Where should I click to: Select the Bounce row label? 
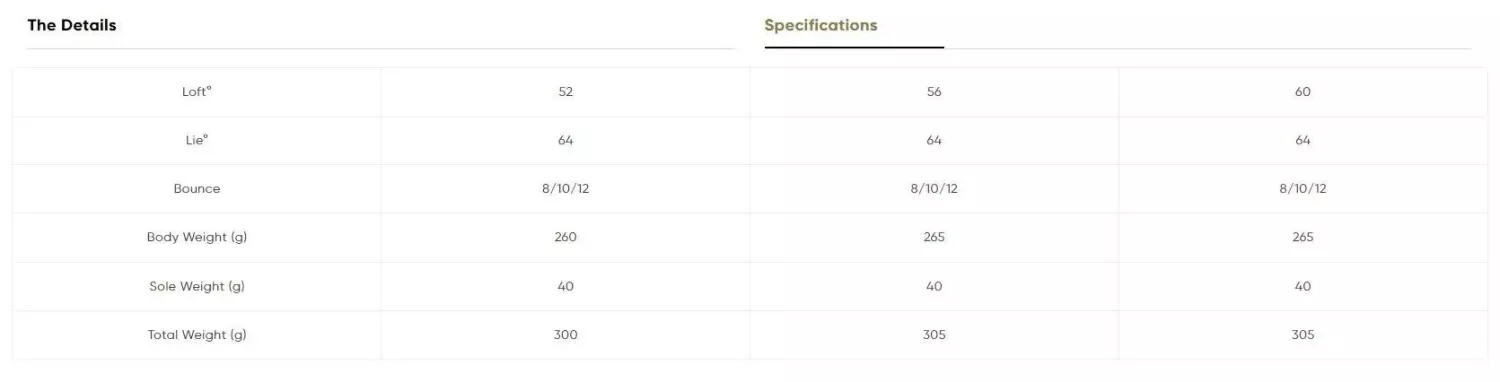click(197, 188)
